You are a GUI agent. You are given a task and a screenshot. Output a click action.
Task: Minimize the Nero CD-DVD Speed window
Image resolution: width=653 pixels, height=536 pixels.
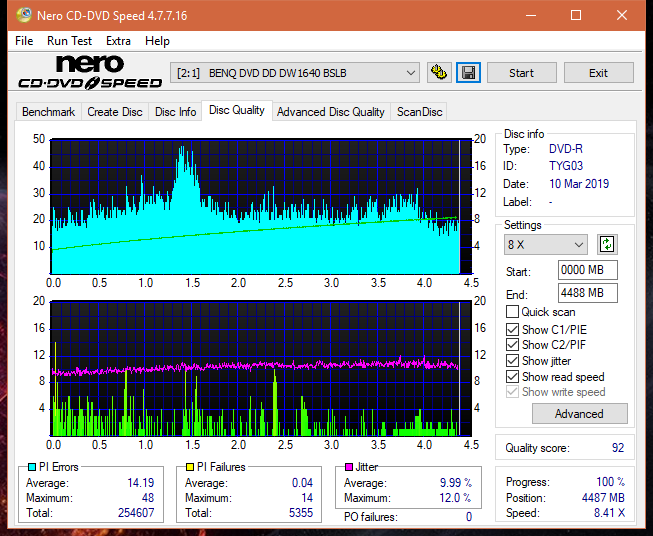(531, 15)
